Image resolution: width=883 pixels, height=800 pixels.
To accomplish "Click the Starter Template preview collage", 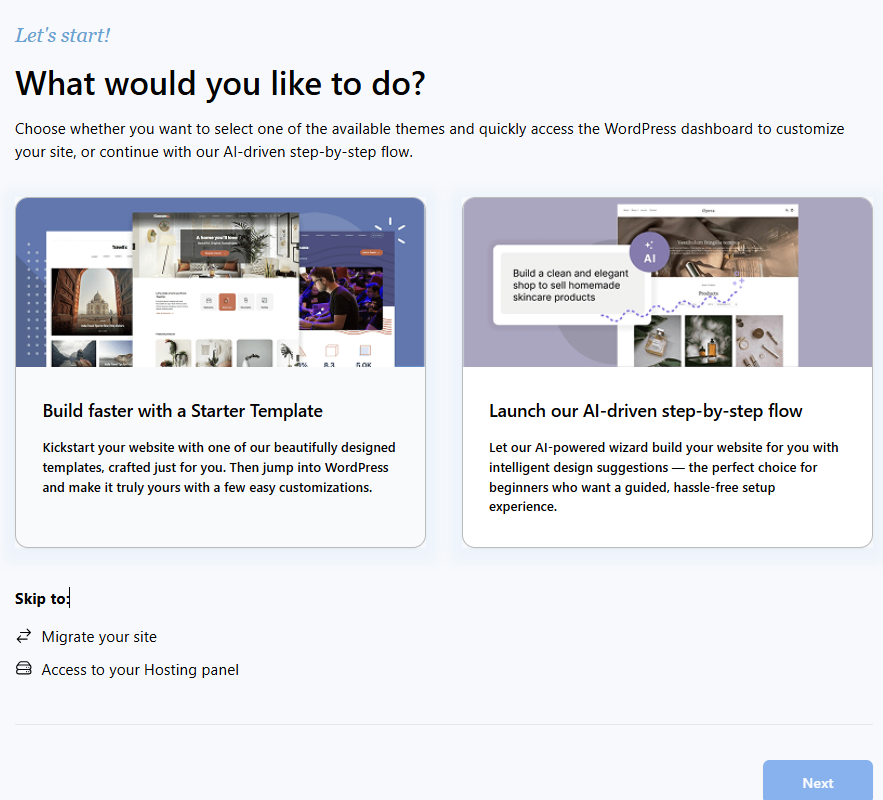I will tap(220, 282).
